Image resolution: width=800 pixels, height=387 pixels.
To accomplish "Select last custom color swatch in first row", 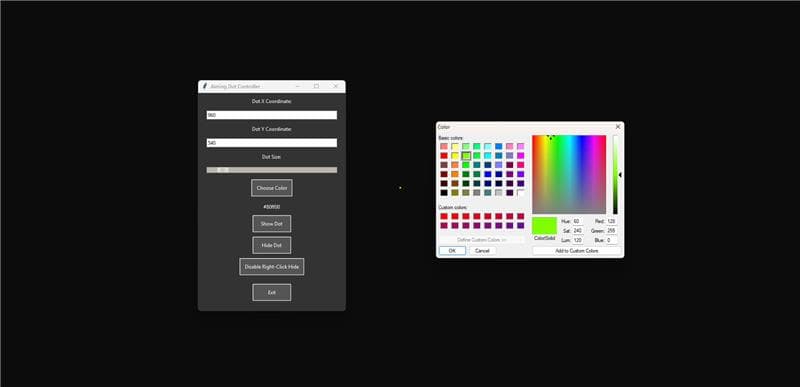I will tap(520, 216).
